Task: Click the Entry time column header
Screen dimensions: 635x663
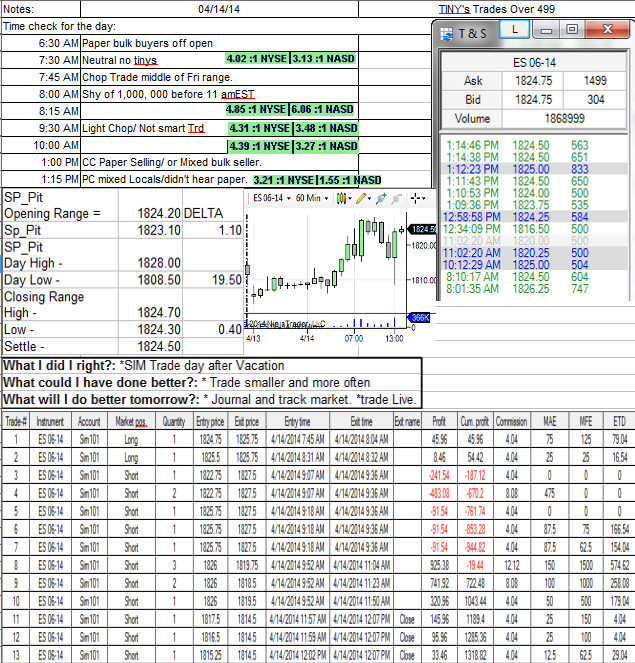Action: pyautogui.click(x=297, y=422)
